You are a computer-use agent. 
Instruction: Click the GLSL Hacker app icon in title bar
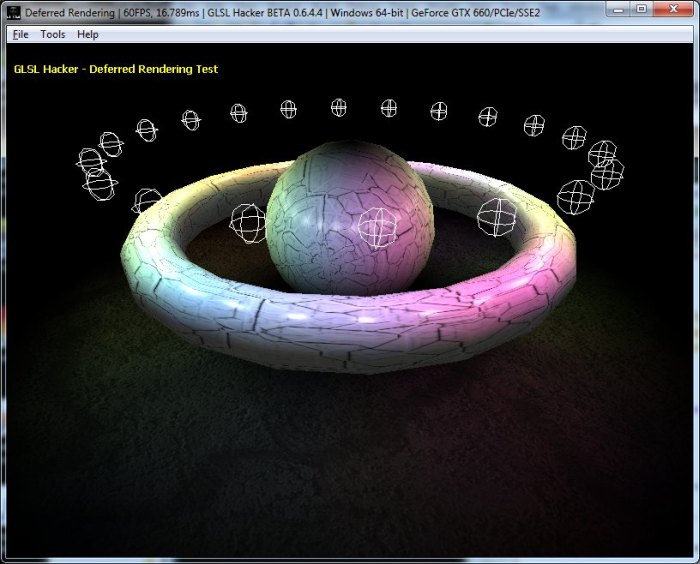[13, 12]
